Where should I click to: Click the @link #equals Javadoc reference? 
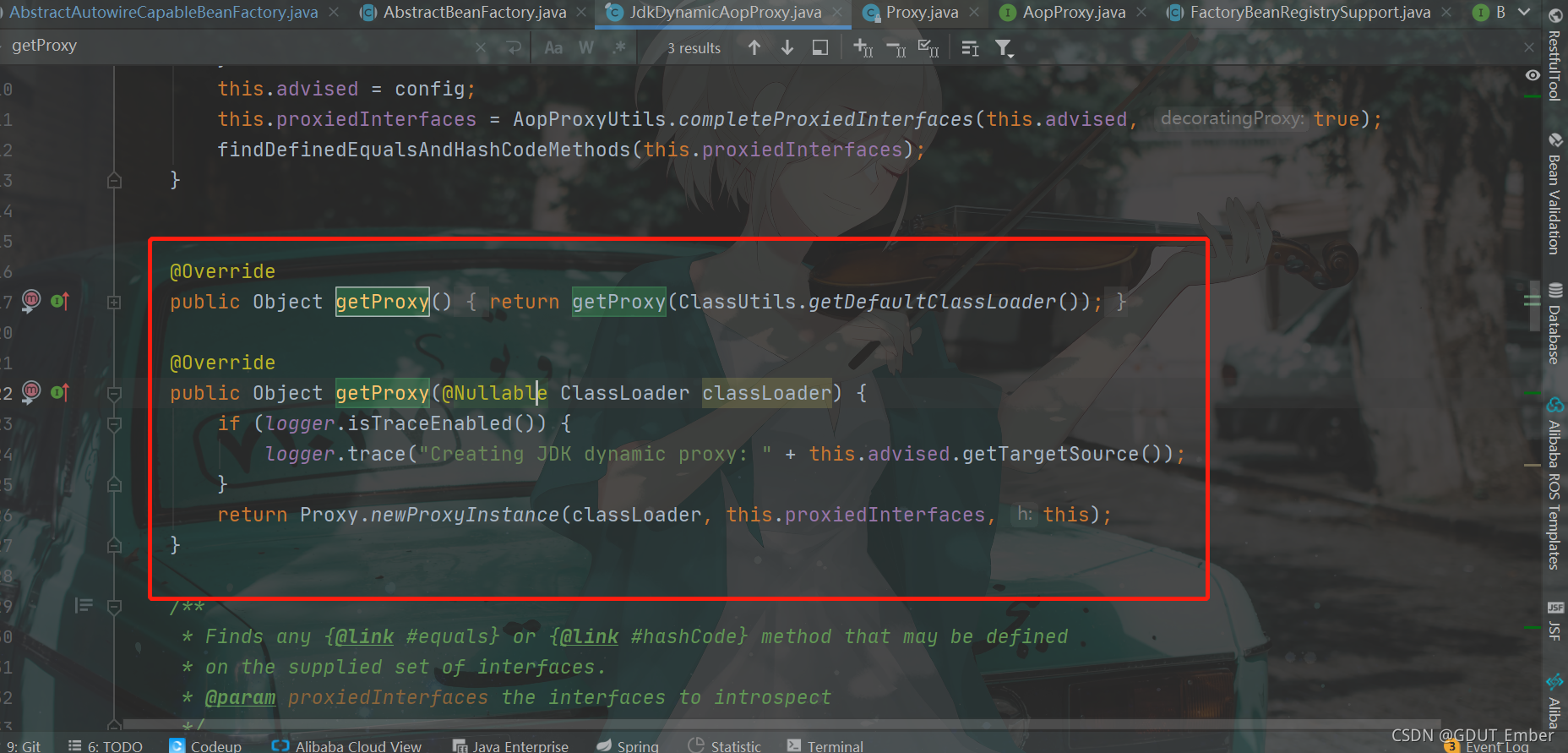tap(412, 636)
